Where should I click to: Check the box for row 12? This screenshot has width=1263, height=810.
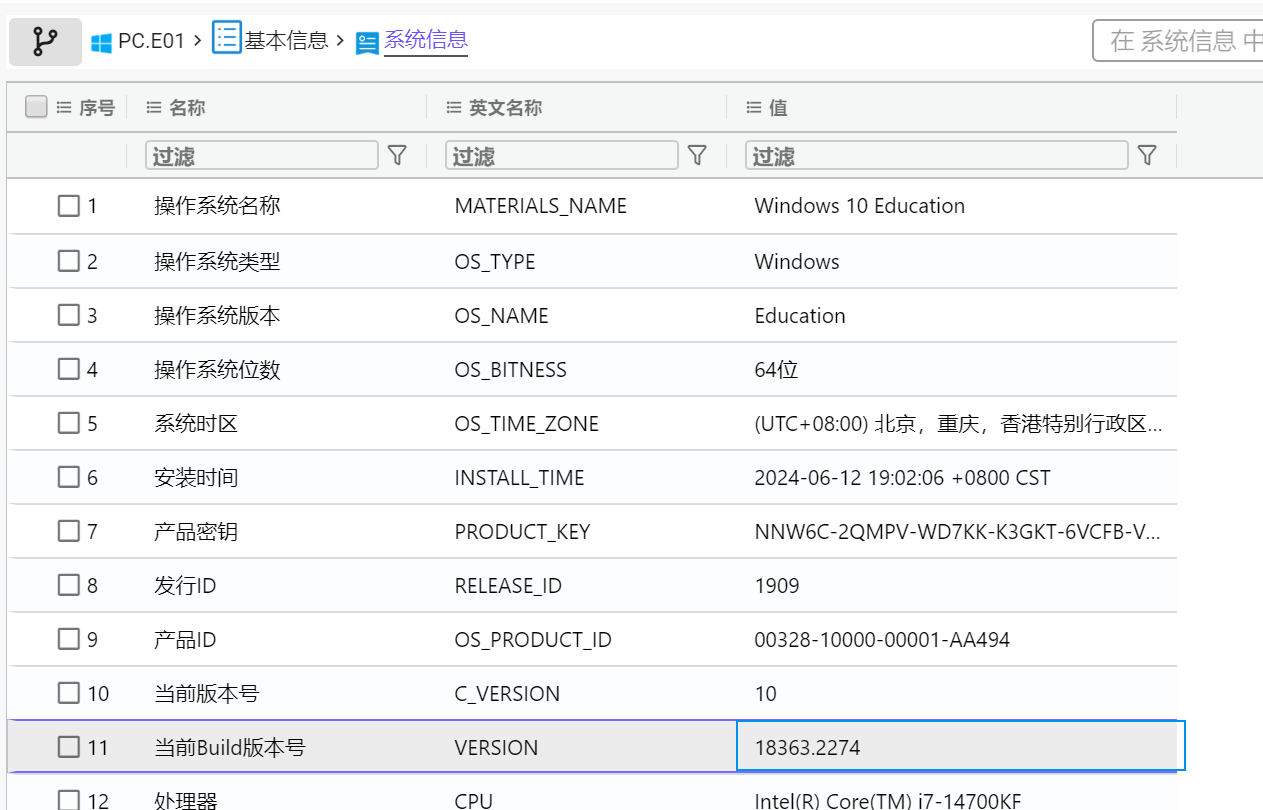point(68,800)
